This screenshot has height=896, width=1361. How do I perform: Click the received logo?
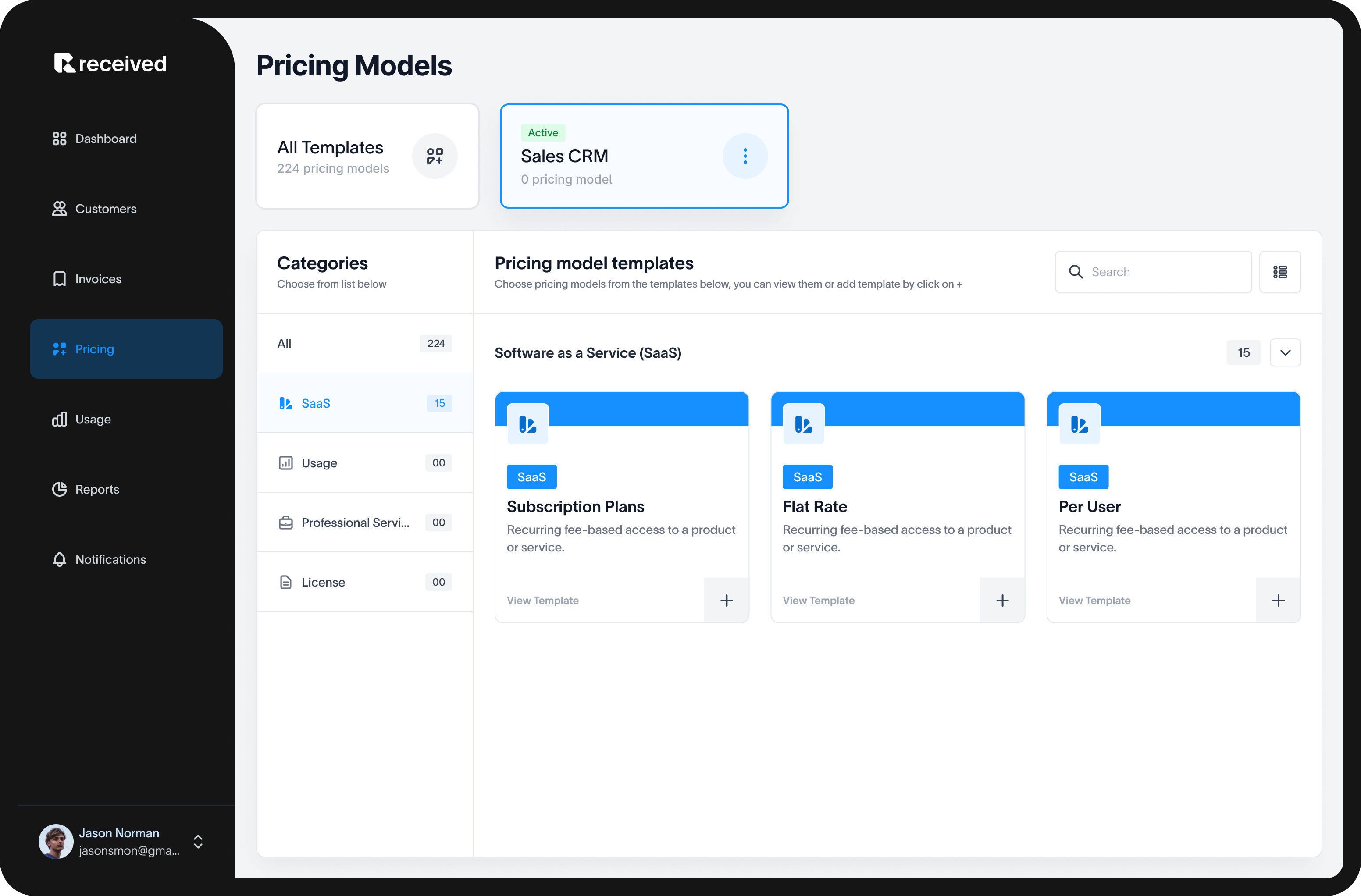pyautogui.click(x=110, y=64)
